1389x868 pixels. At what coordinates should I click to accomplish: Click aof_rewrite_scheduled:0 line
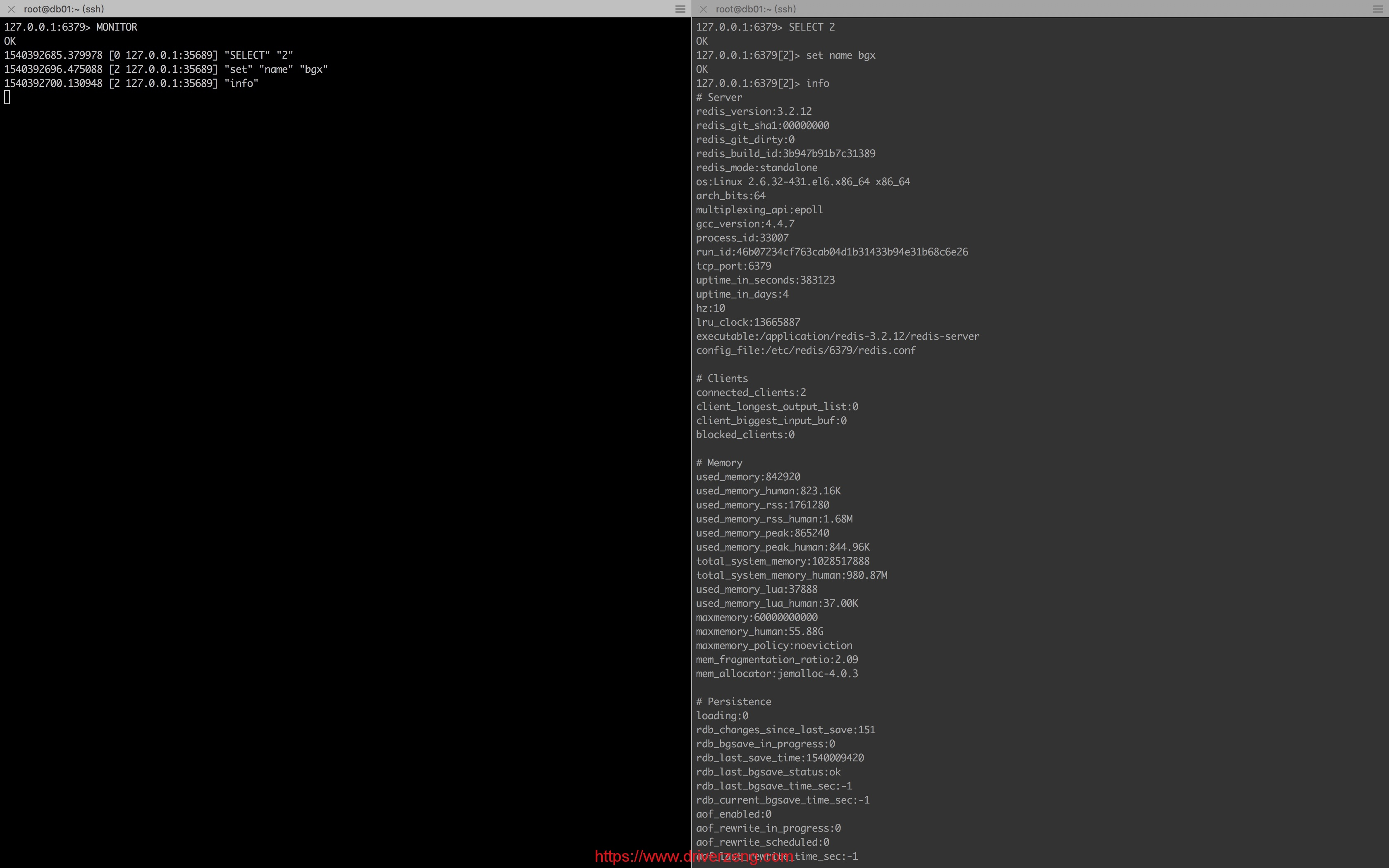point(763,843)
